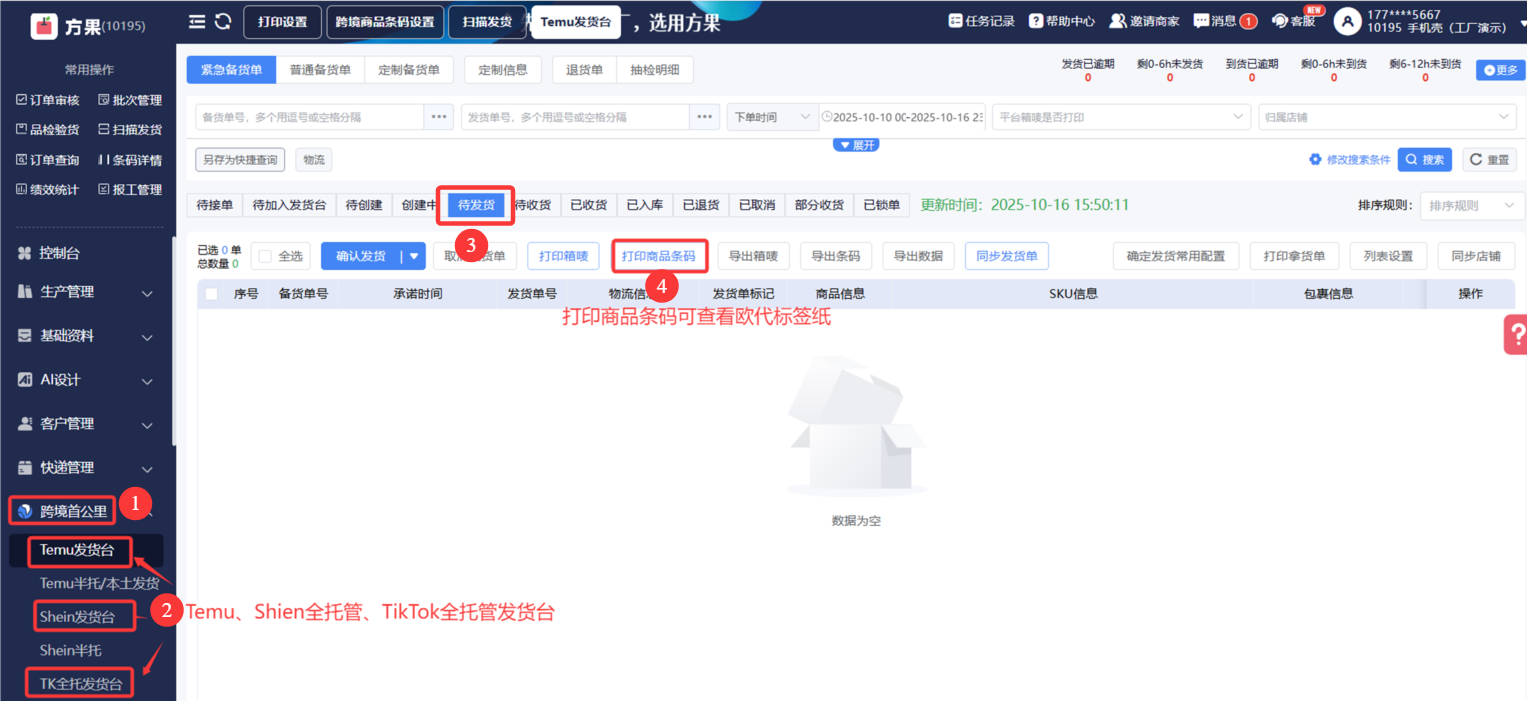Click the 导出数据 button
Image resolution: width=1527 pixels, height=701 pixels.
pos(918,256)
